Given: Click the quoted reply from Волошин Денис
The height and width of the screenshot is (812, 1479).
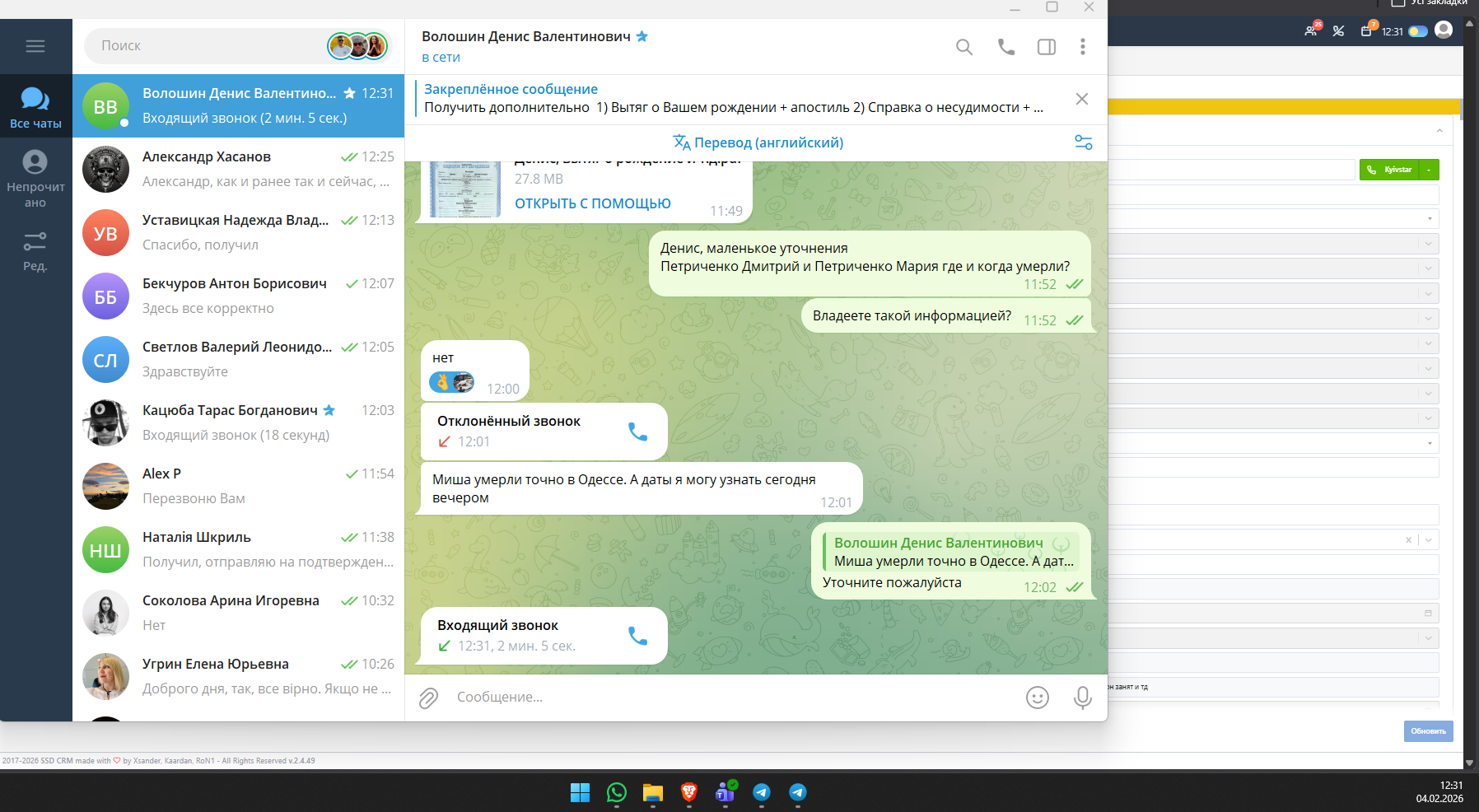Looking at the screenshot, I should (950, 552).
